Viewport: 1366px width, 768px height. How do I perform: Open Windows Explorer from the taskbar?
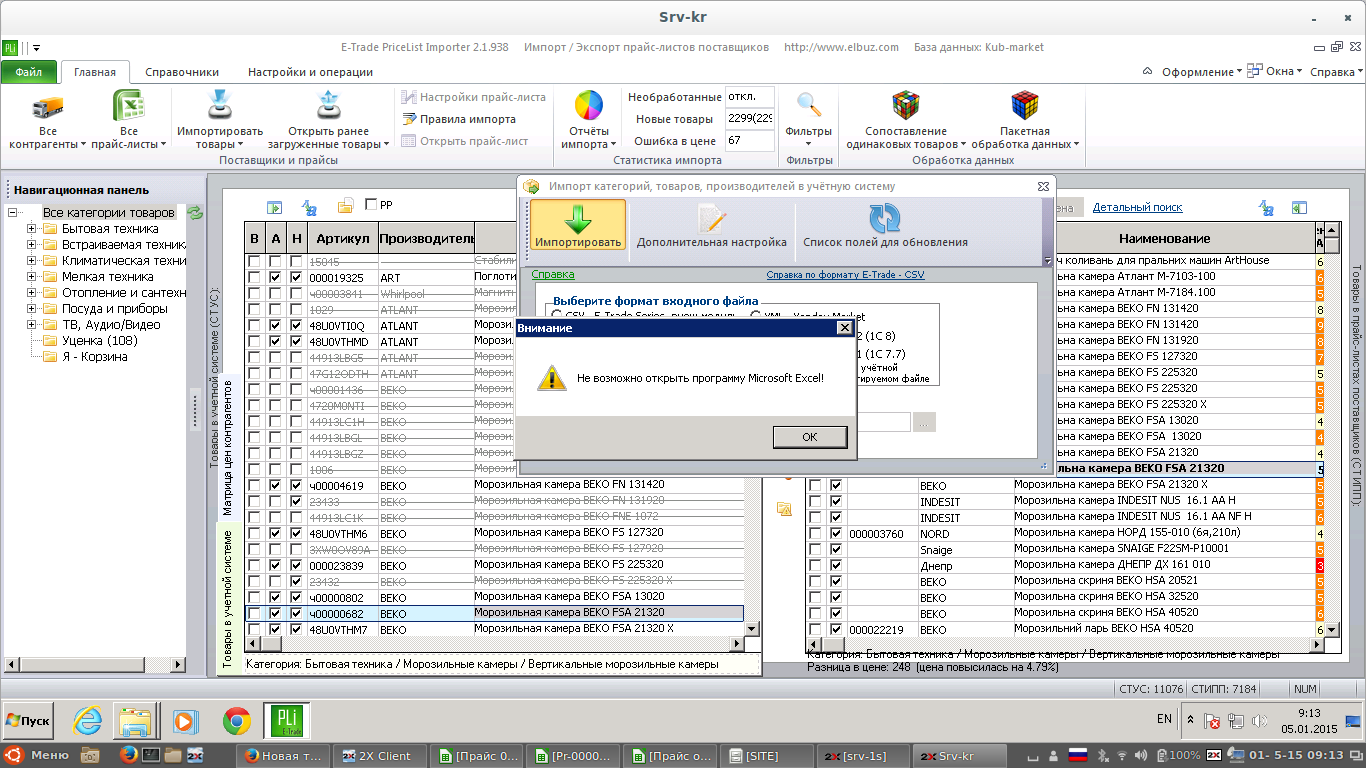point(135,719)
